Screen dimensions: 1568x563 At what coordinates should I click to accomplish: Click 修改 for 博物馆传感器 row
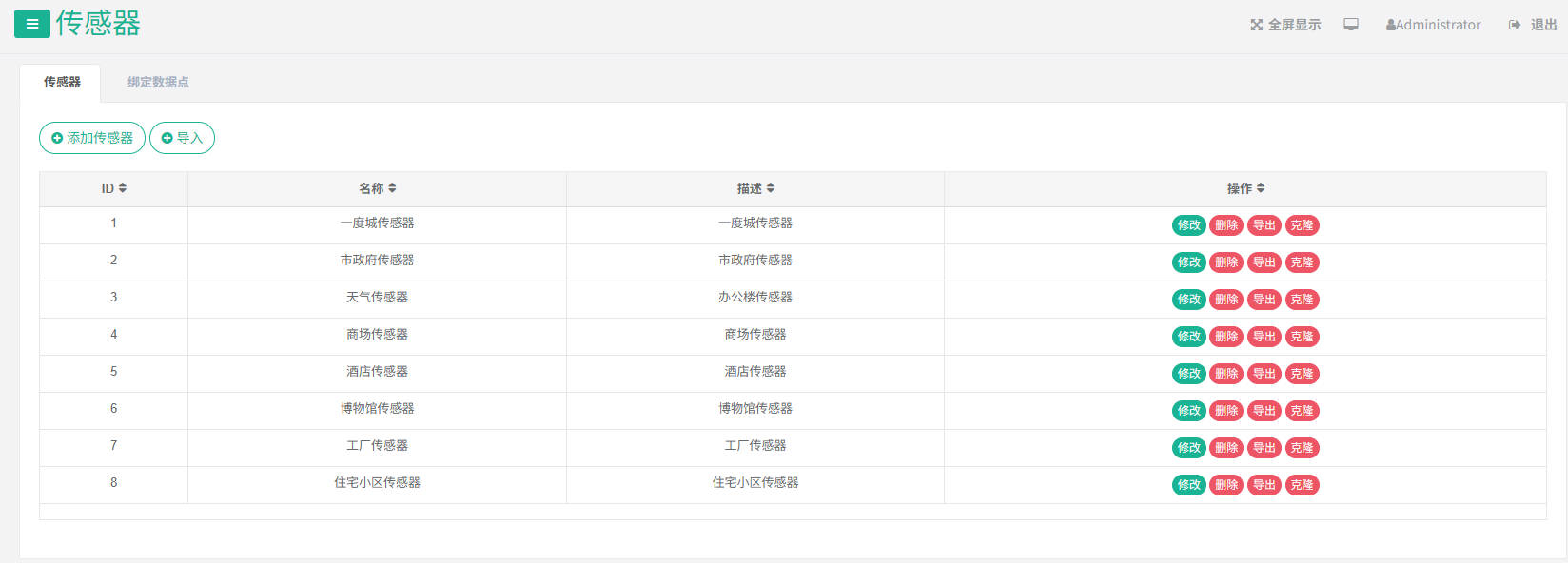point(1188,411)
